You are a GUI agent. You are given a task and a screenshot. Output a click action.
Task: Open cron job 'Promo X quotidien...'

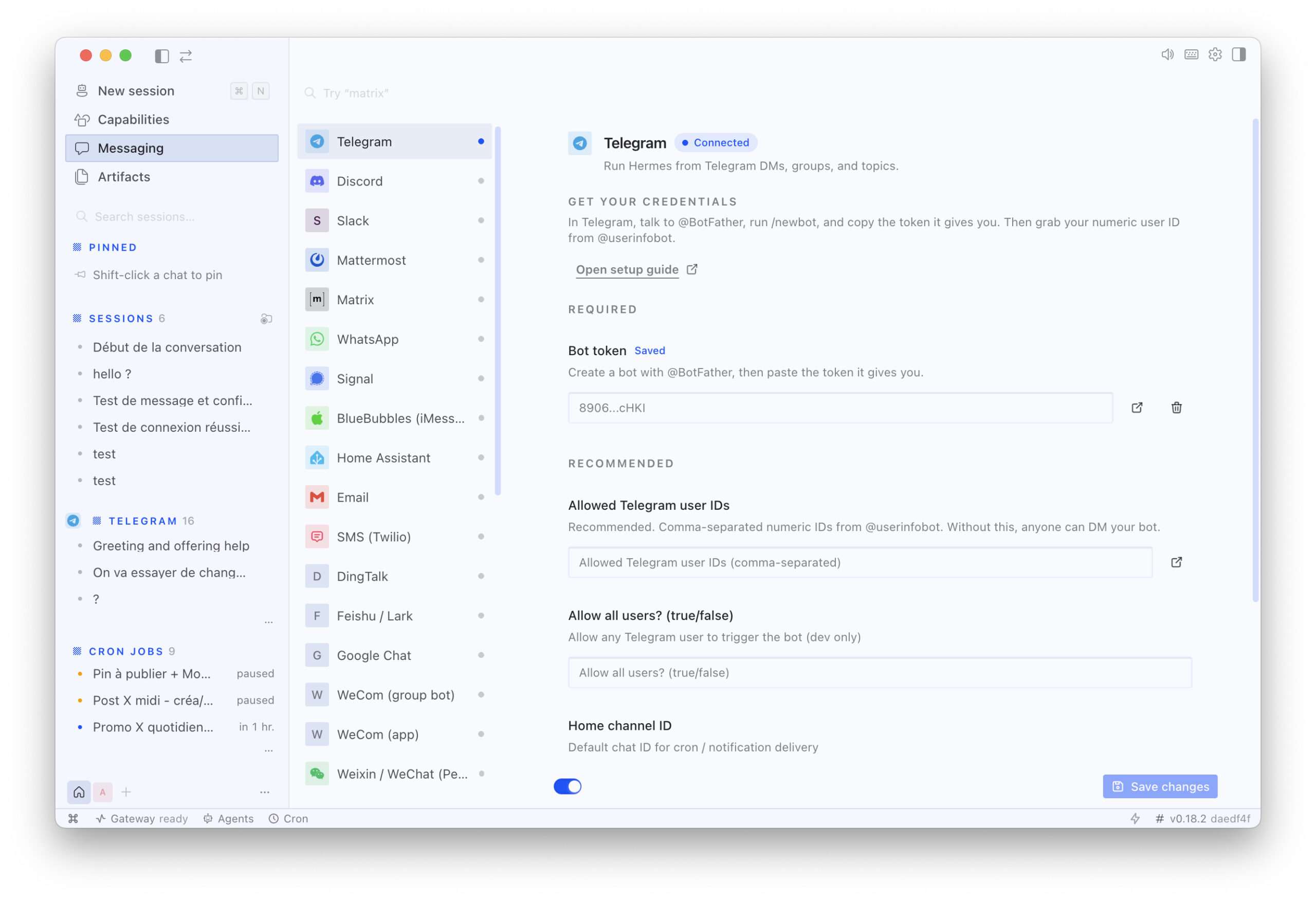[153, 727]
